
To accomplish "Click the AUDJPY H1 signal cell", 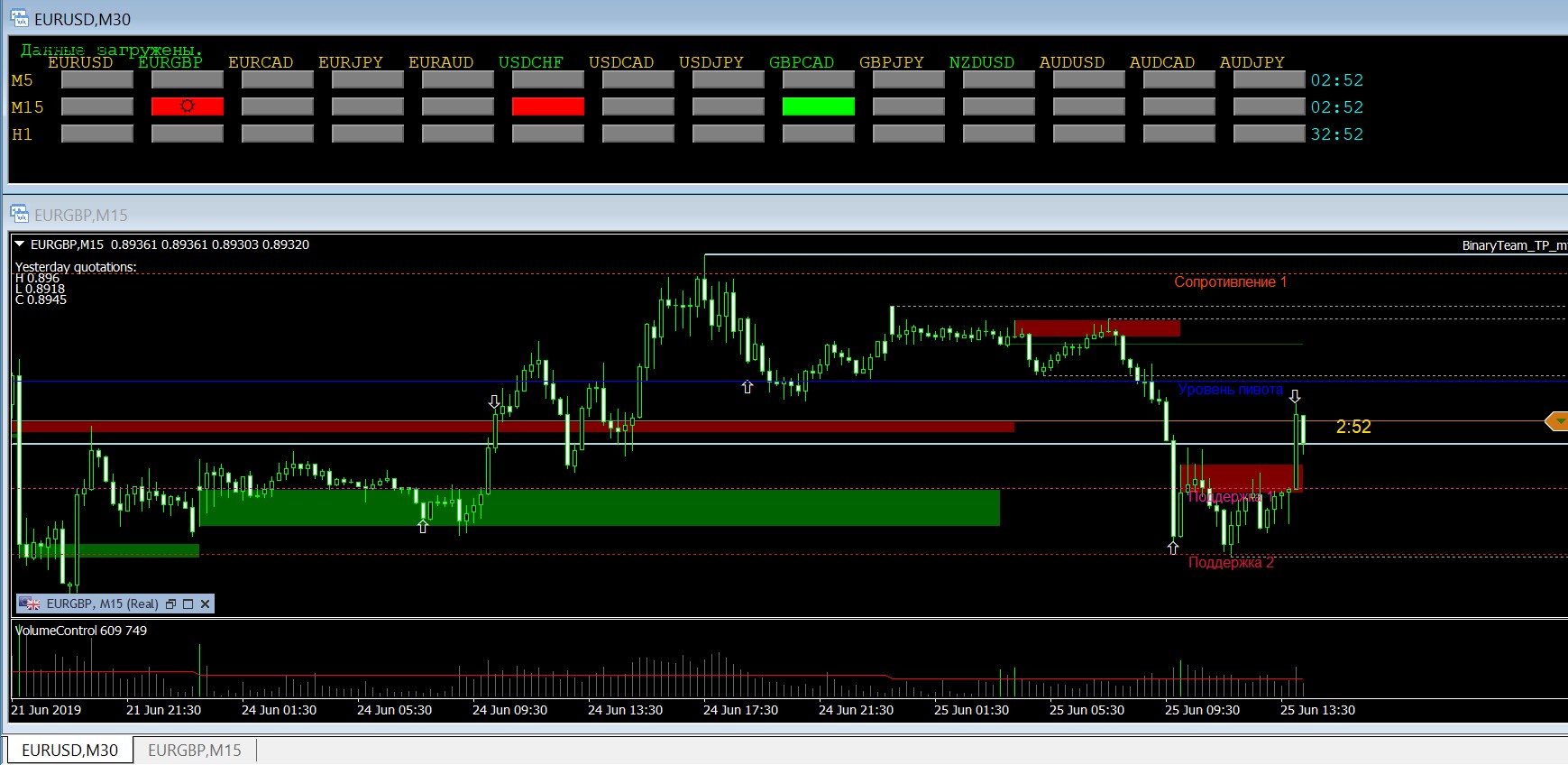I will coord(1269,134).
